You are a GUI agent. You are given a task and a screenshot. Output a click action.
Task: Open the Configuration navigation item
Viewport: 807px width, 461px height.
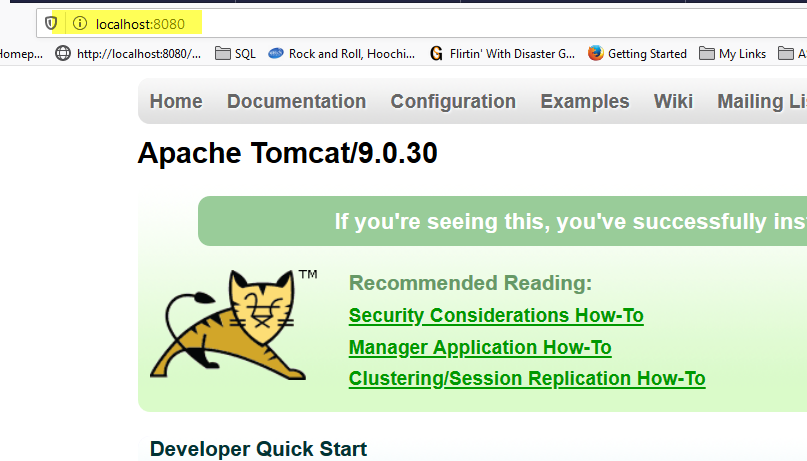453,101
